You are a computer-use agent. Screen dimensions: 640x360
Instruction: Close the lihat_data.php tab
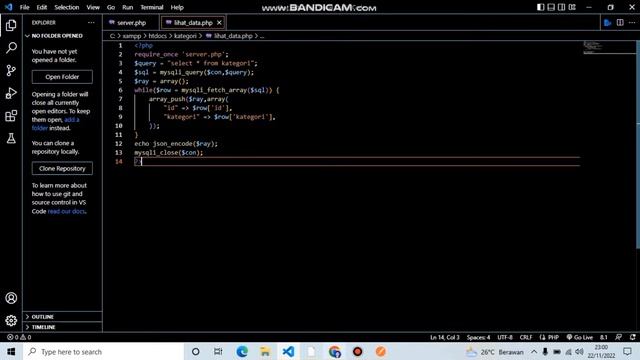[219, 23]
